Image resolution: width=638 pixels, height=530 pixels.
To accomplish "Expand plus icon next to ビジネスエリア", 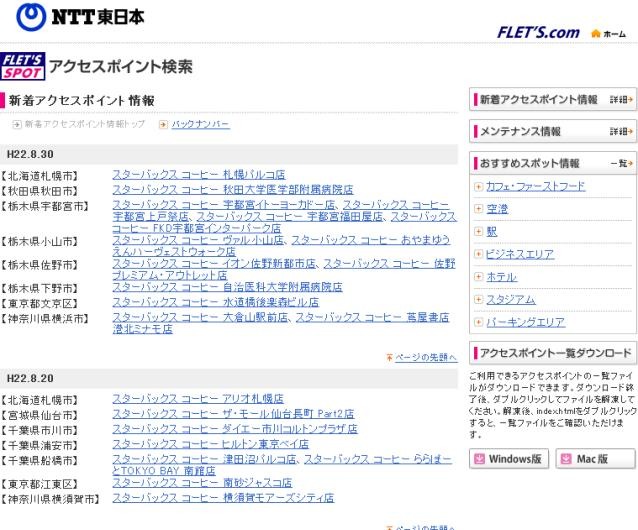I will (478, 254).
